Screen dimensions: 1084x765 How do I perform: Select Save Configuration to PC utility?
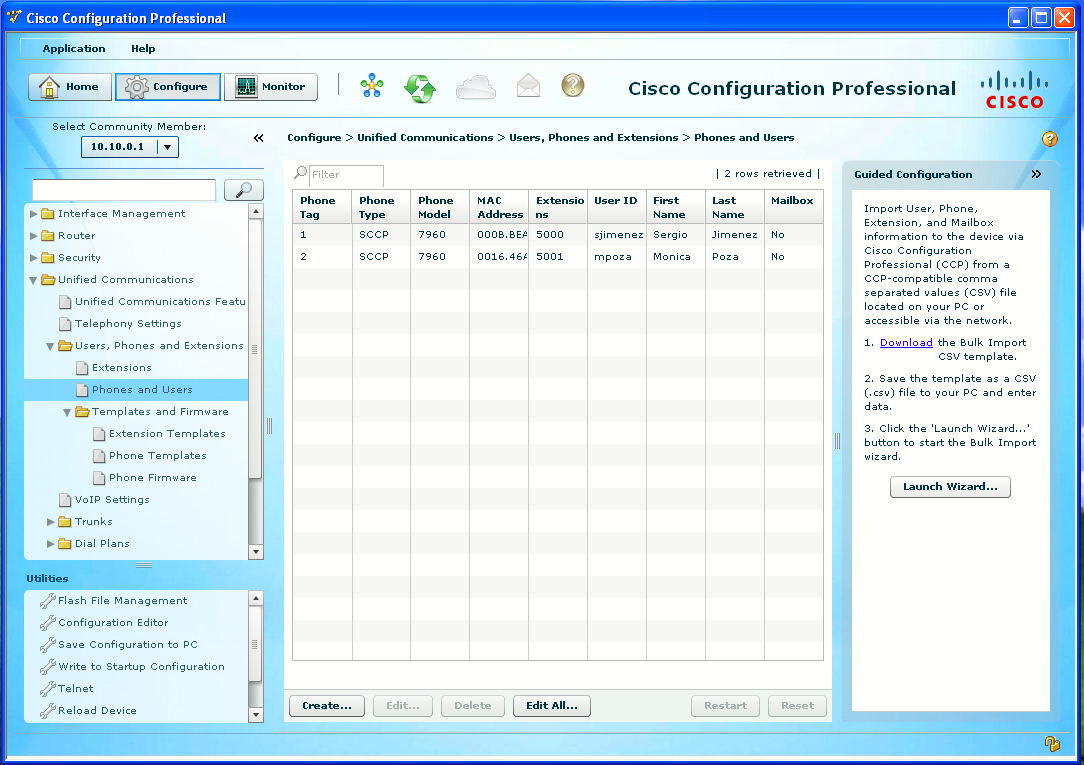(128, 645)
